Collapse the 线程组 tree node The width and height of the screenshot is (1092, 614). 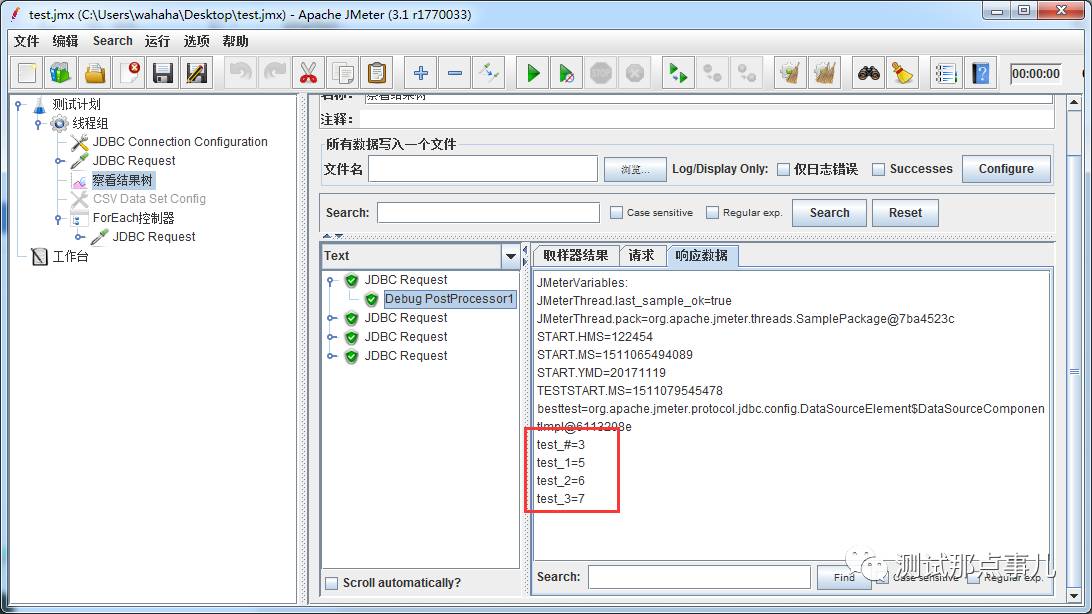(39, 124)
